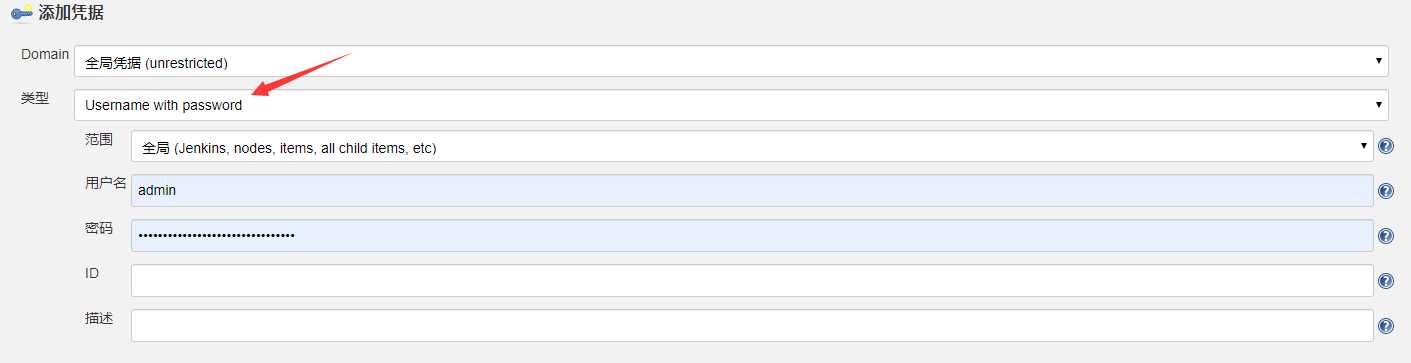Click the 添加凭据 heading text
This screenshot has height=363, width=1411.
click(71, 14)
